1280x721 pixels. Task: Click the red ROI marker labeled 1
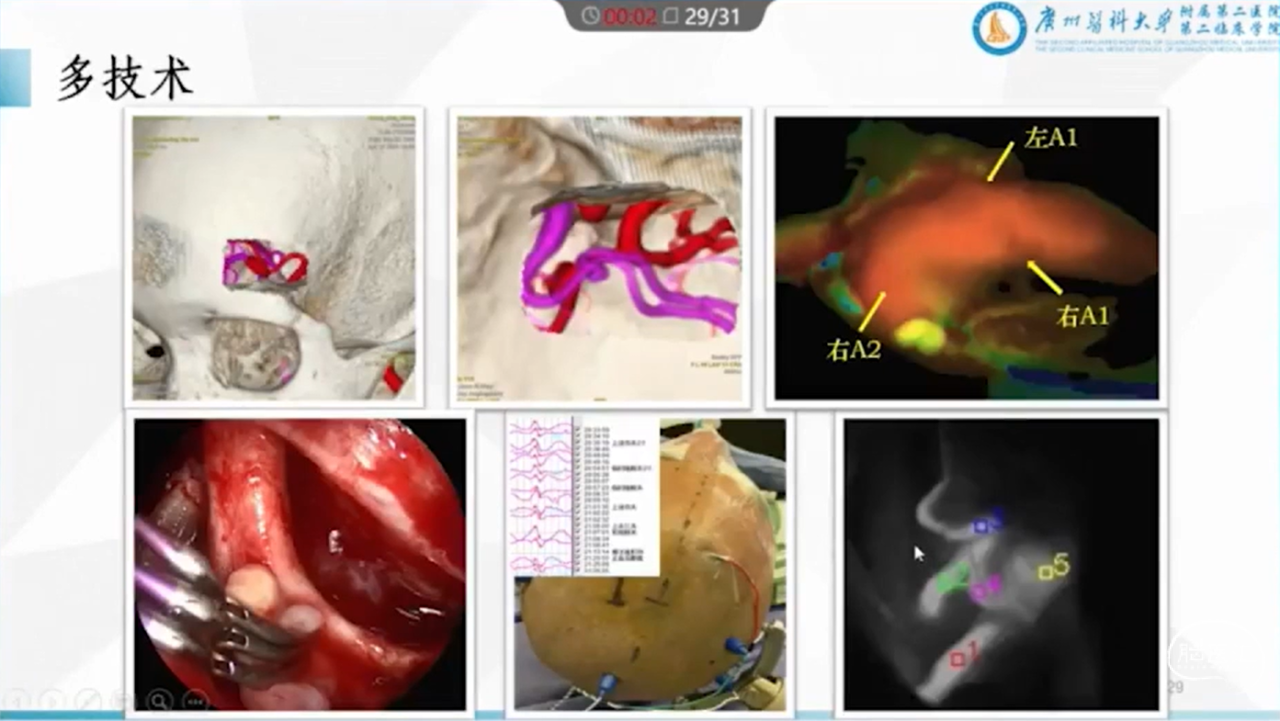958,658
